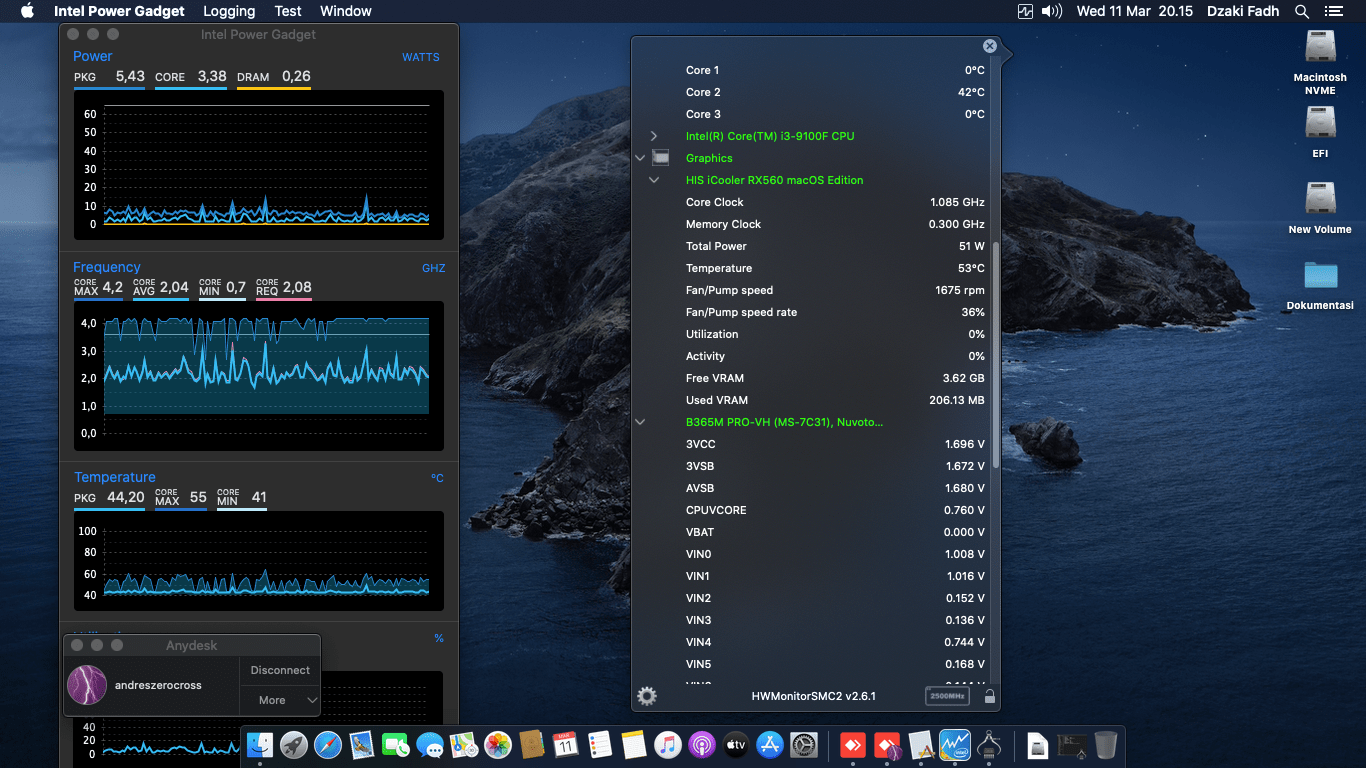Screen dimensions: 1366x768
Task: Click Disconnect in the AnyDesk window
Action: 279,670
